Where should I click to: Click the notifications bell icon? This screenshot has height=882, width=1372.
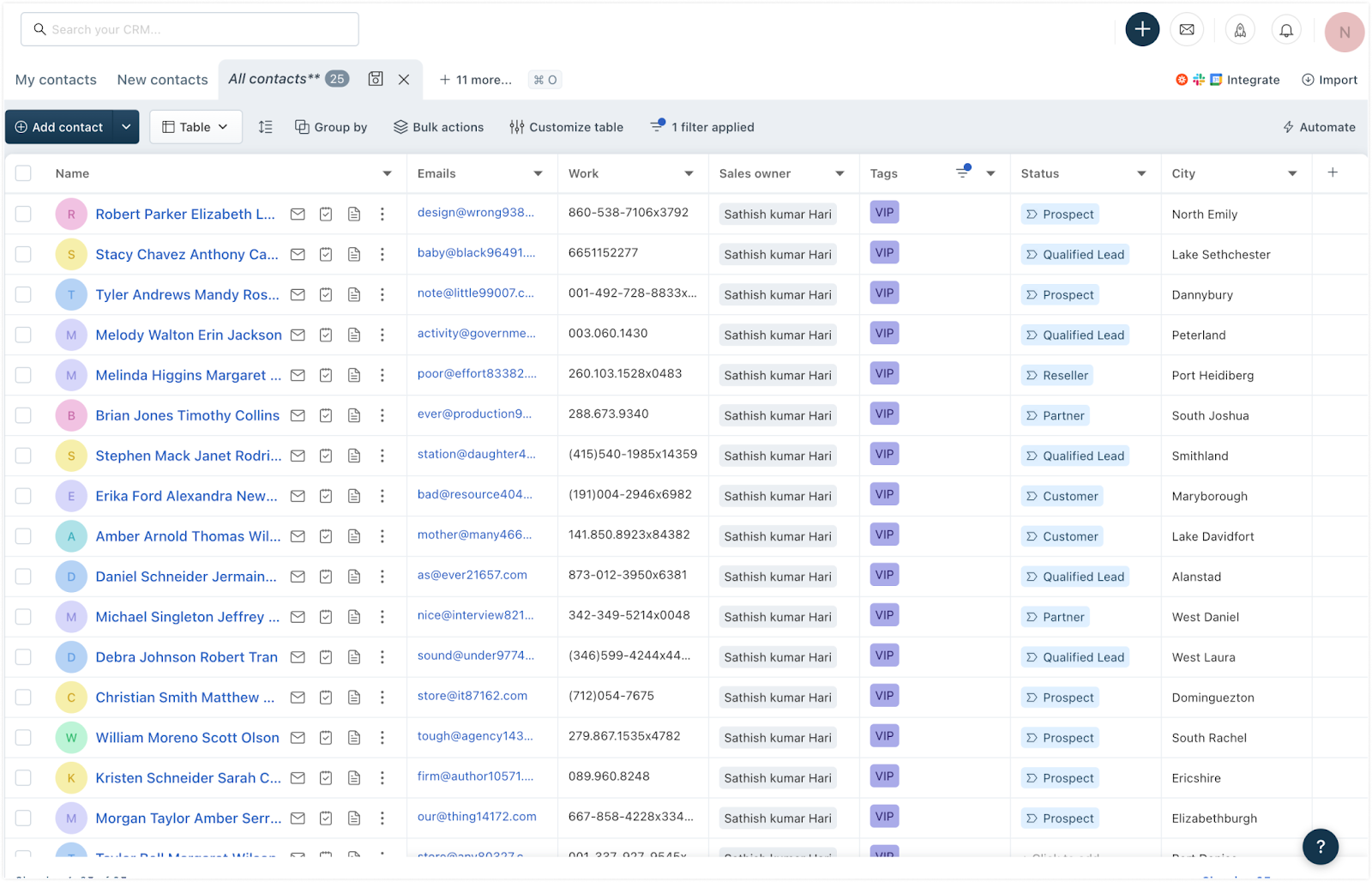pos(1286,30)
